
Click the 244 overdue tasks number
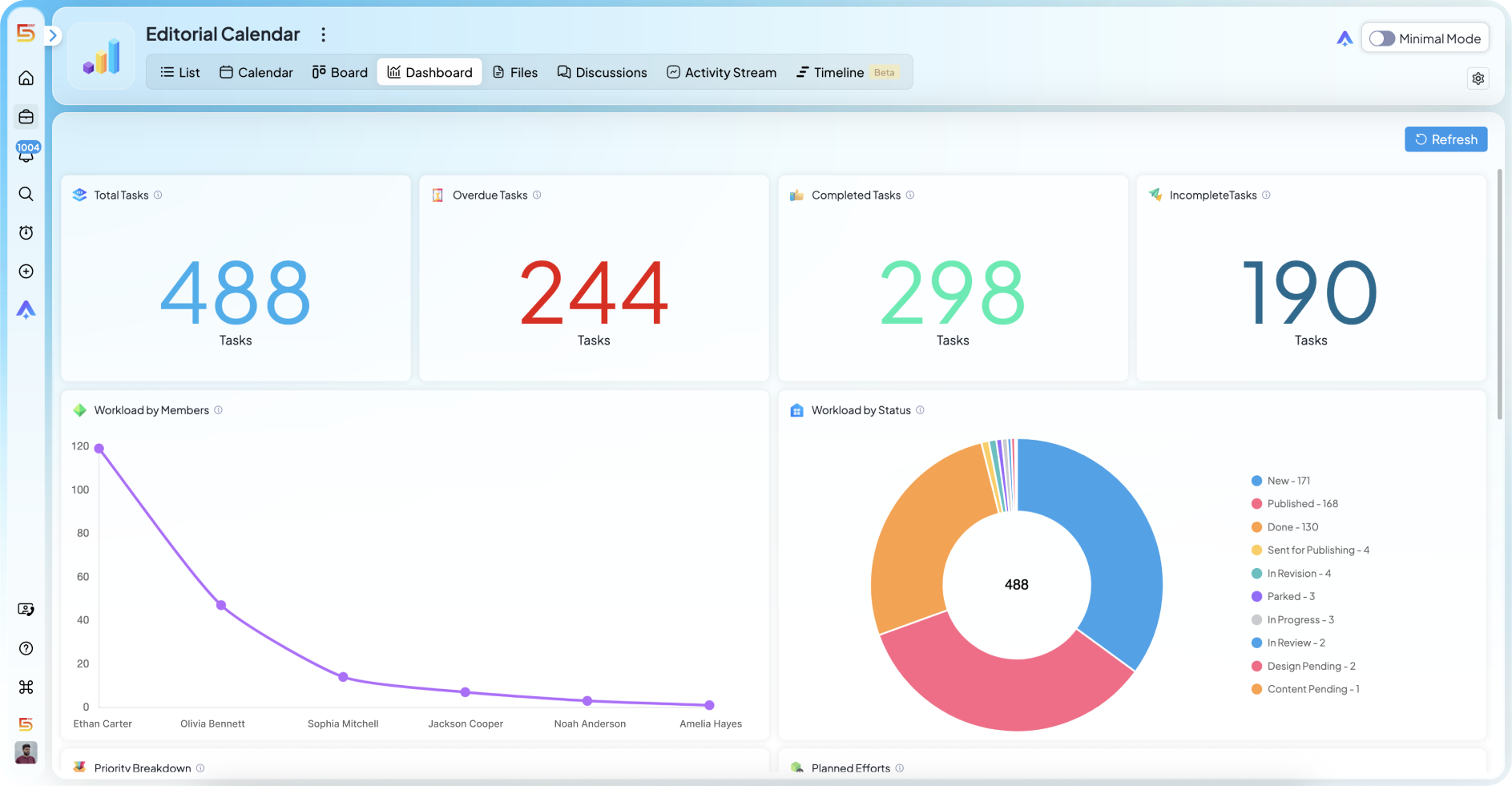[594, 292]
